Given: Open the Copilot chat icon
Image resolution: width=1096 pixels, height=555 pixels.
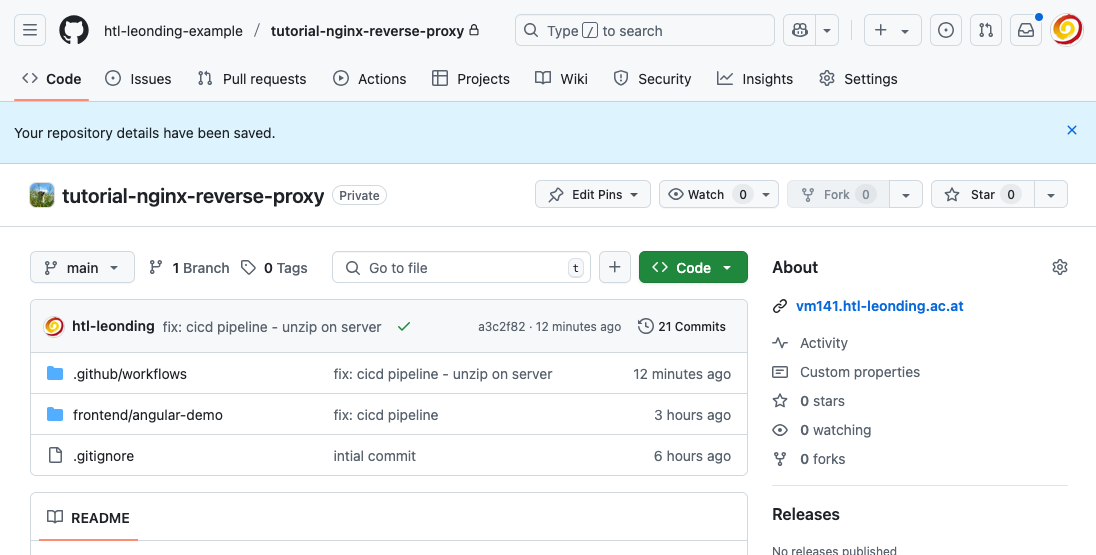Looking at the screenshot, I should (x=800, y=31).
